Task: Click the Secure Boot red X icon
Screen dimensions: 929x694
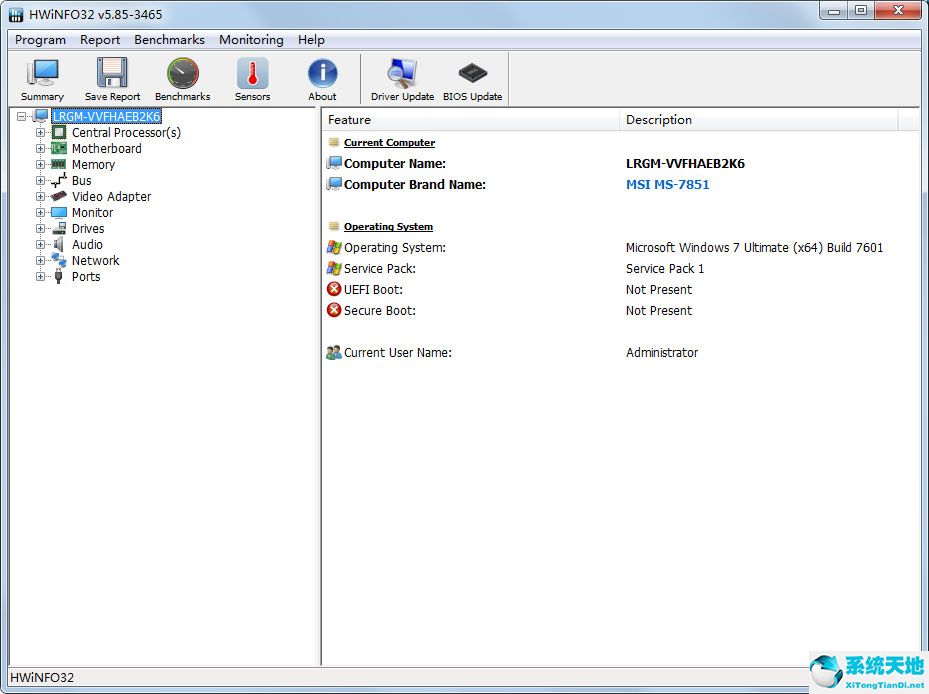Action: coord(334,310)
